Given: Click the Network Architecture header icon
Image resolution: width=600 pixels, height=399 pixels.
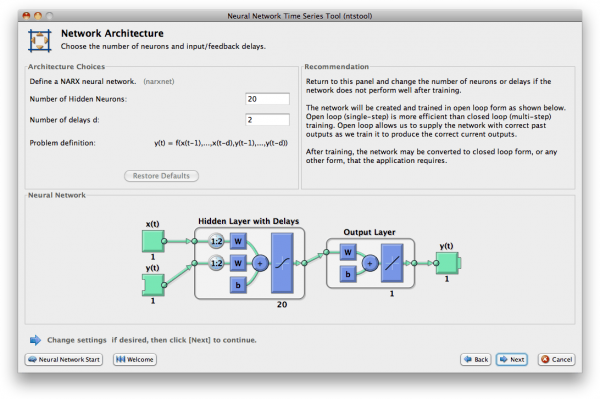Looking at the screenshot, I should coord(39,41).
